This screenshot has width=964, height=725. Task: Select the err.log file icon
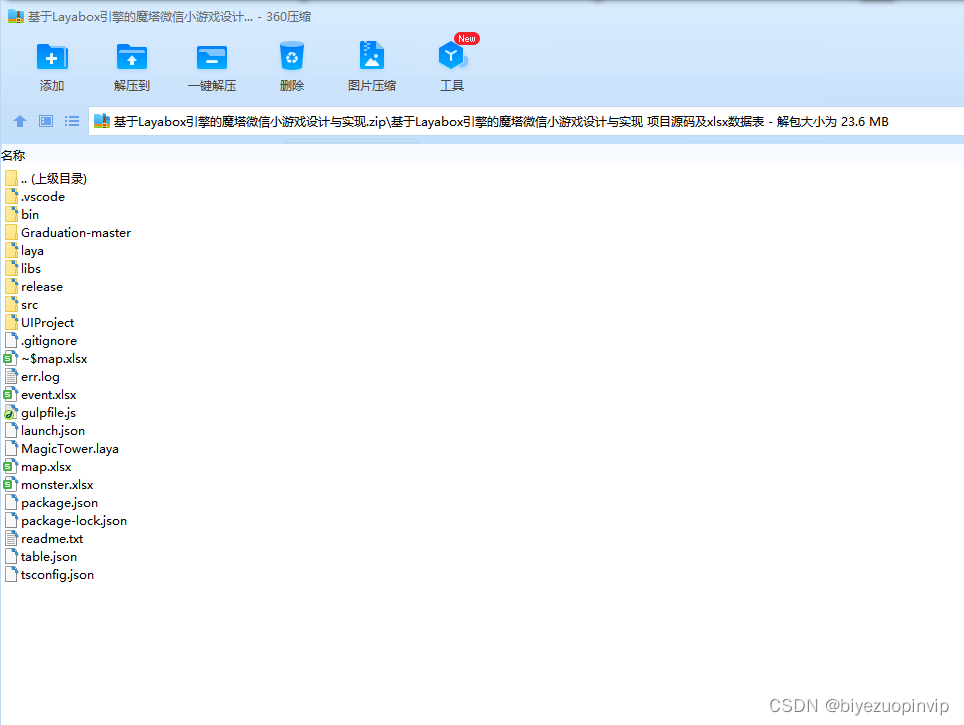(x=11, y=376)
